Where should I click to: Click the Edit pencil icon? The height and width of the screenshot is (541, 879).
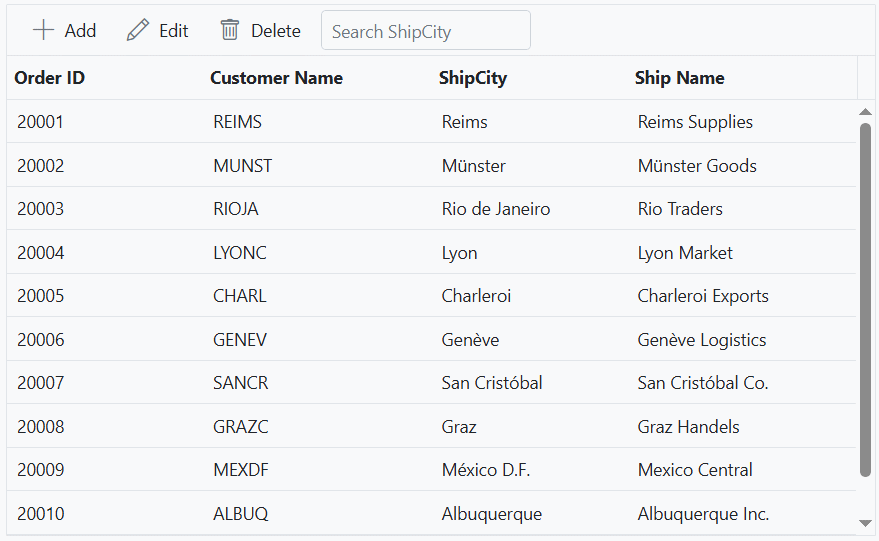138,30
